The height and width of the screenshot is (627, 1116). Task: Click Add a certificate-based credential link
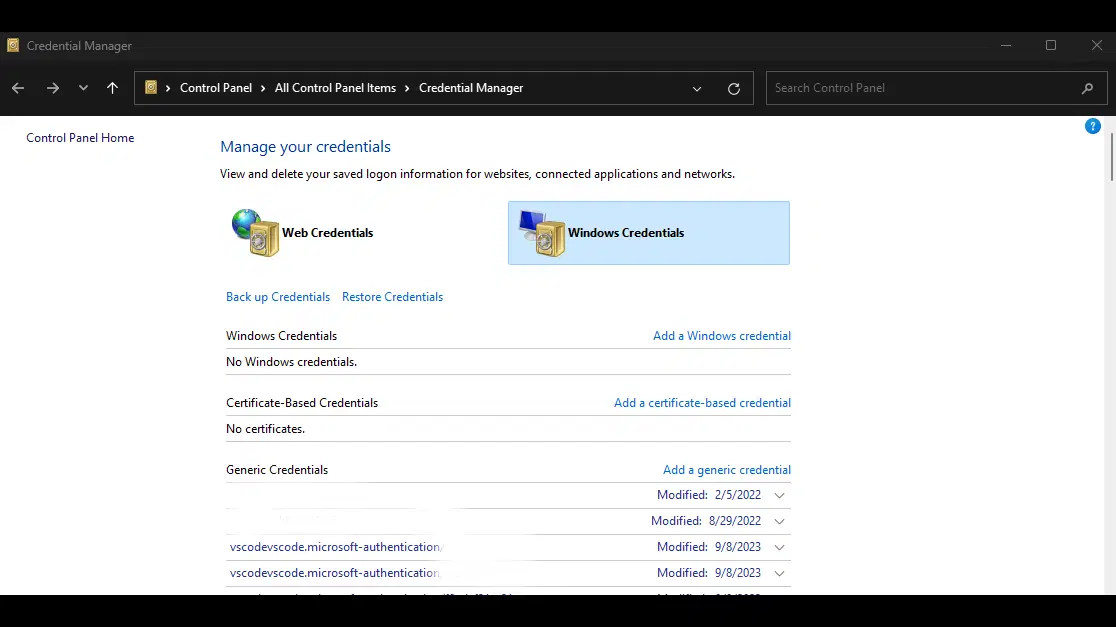tap(702, 403)
